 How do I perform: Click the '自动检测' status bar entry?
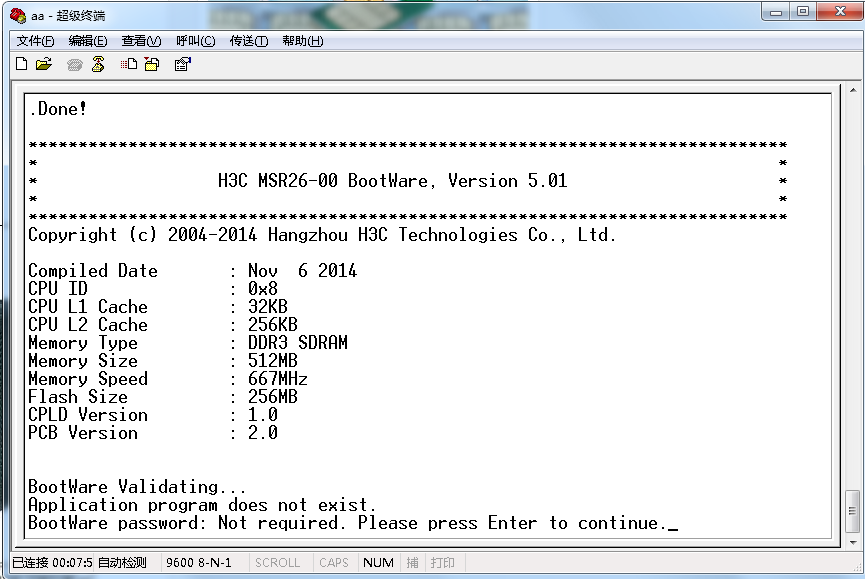(122, 562)
